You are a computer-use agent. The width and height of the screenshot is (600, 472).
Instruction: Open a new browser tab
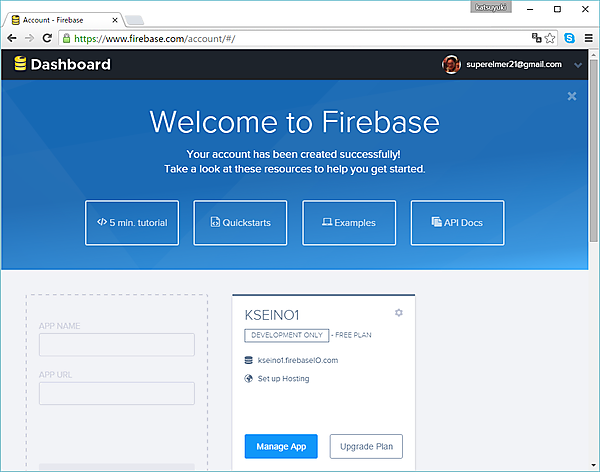click(x=134, y=20)
